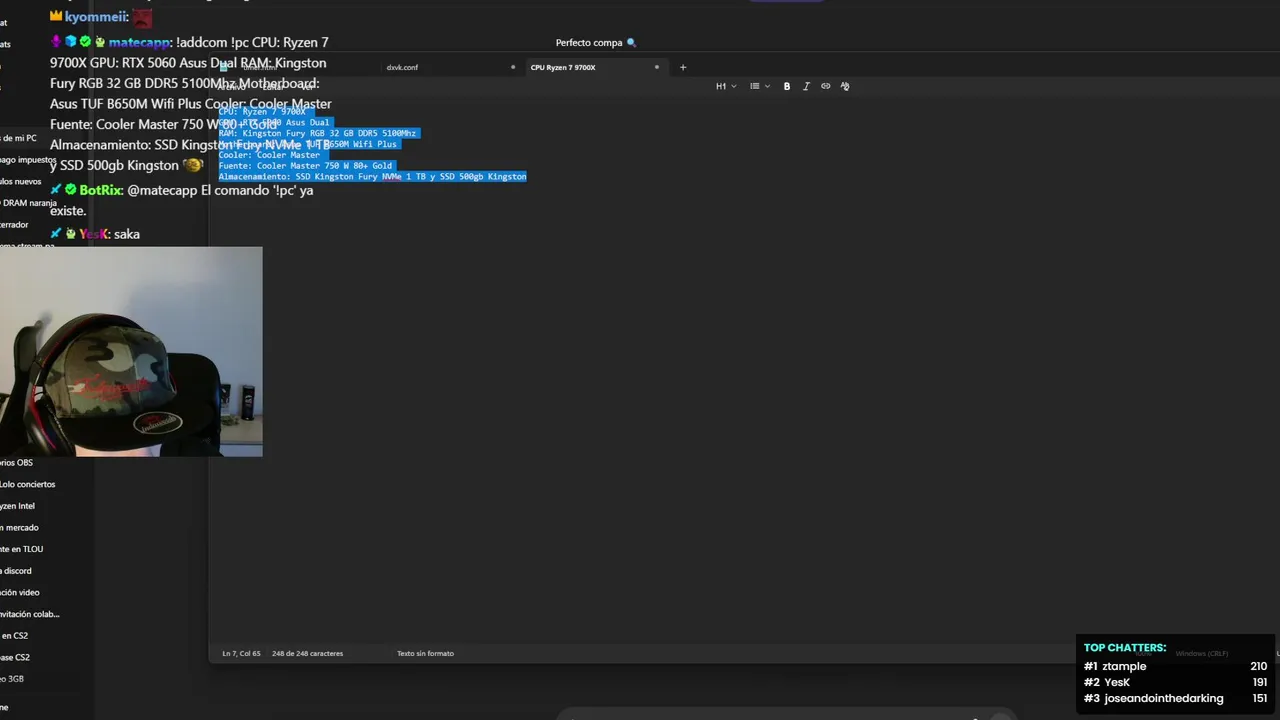
Task: Switch to the dxvk.conf tab in Notepad
Action: click(x=402, y=67)
